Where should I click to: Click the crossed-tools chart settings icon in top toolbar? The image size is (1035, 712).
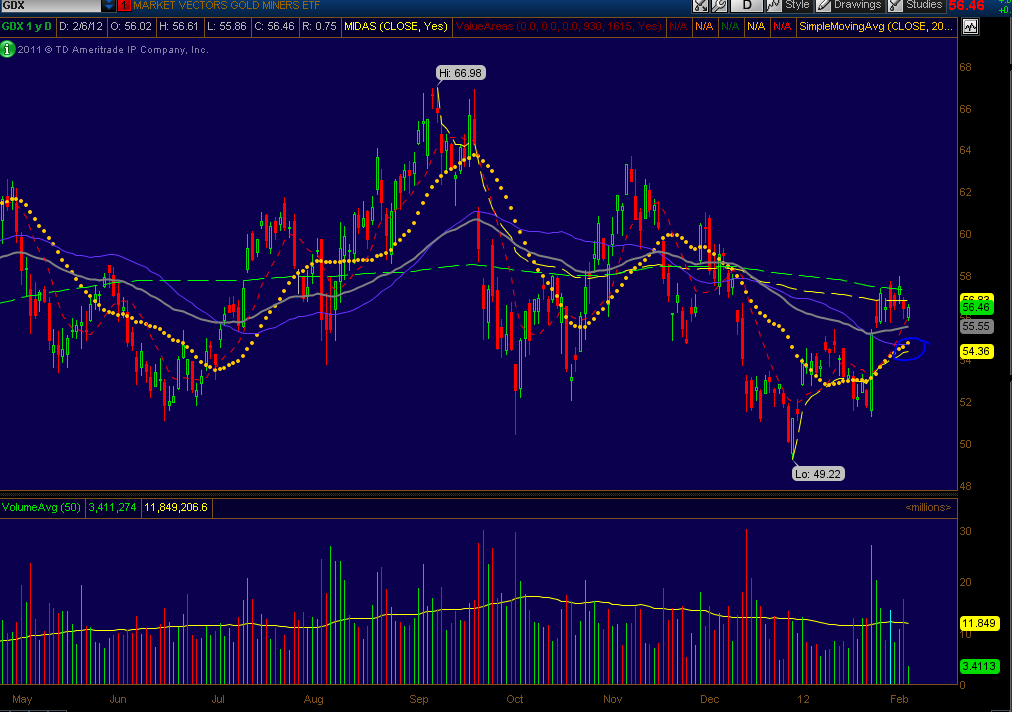(700, 5)
